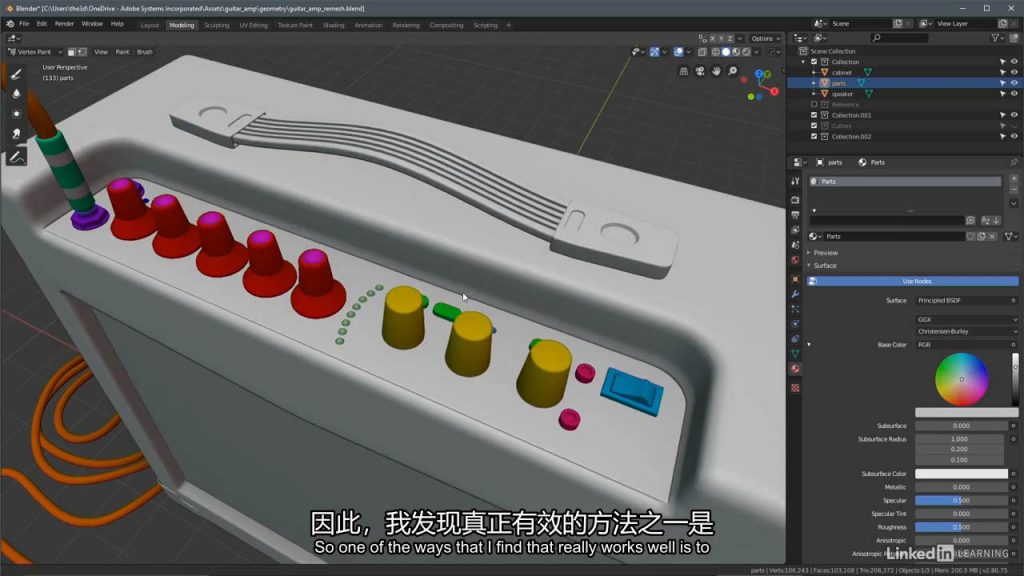Click the Options button in viewport header

point(764,38)
